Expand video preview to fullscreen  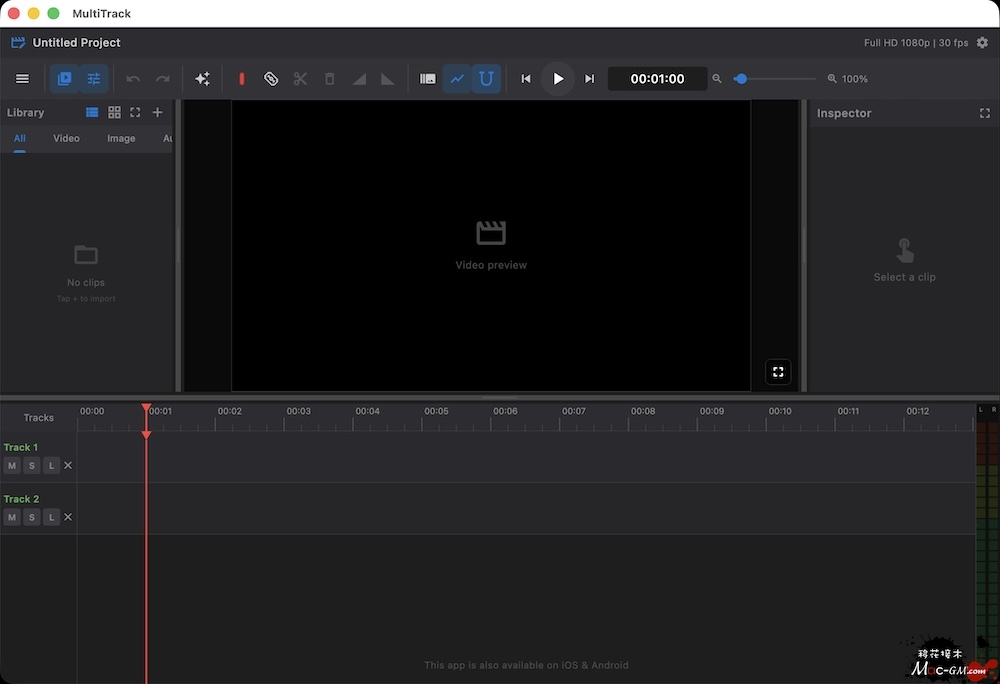pos(778,372)
